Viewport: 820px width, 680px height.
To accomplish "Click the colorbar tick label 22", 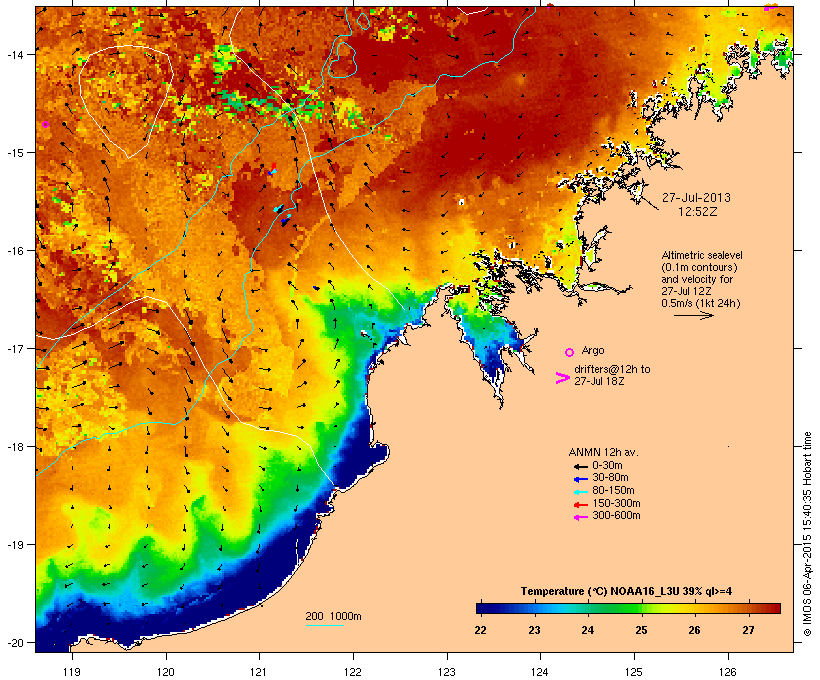I will point(481,630).
